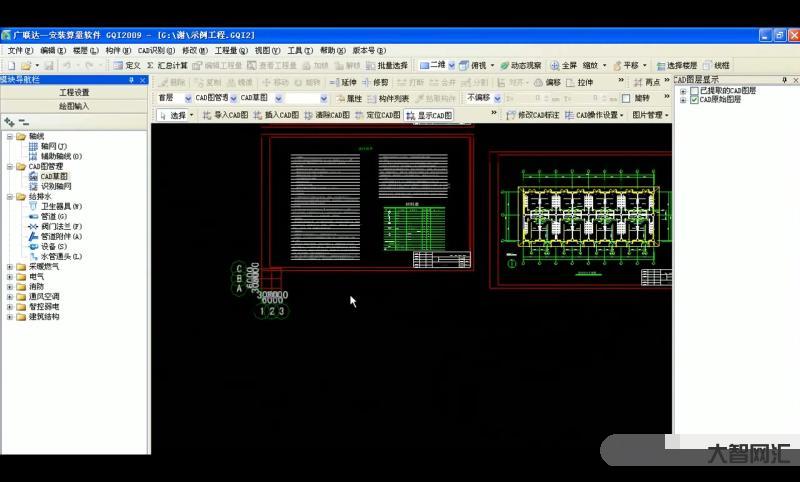
Task: Click 插入CAD图 insert tool
Action: pyautogui.click(x=276, y=115)
